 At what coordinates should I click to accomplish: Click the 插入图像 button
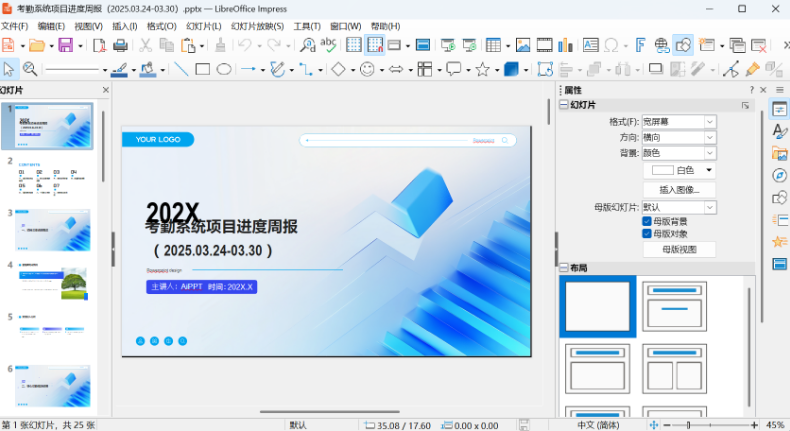coord(679,190)
